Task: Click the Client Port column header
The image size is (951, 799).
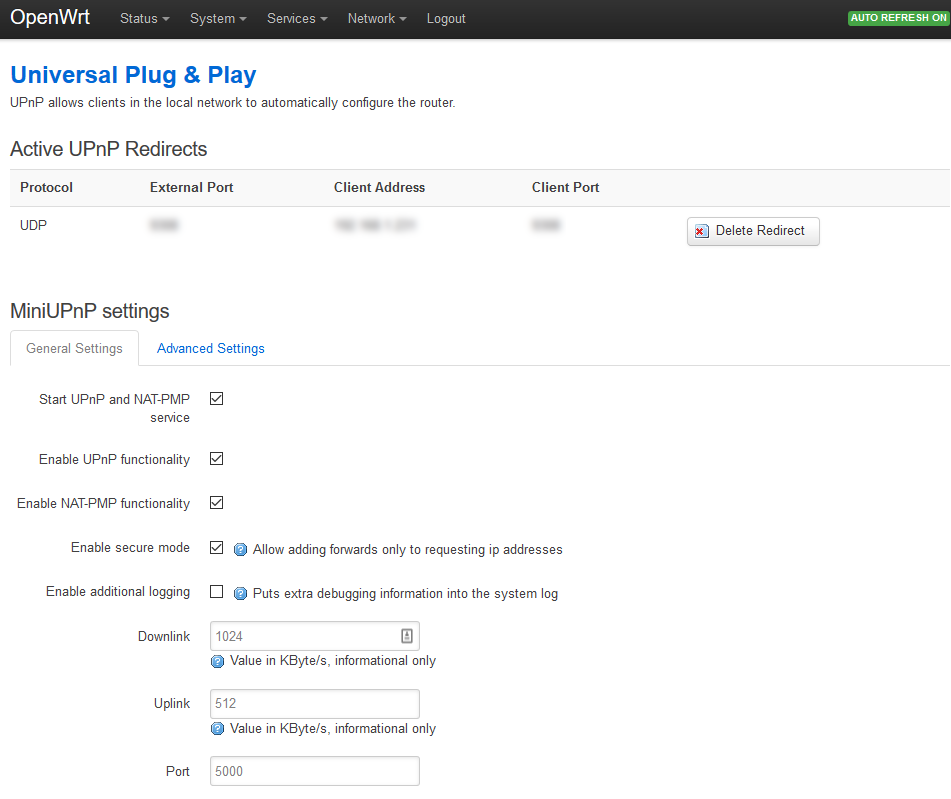Action: point(565,187)
